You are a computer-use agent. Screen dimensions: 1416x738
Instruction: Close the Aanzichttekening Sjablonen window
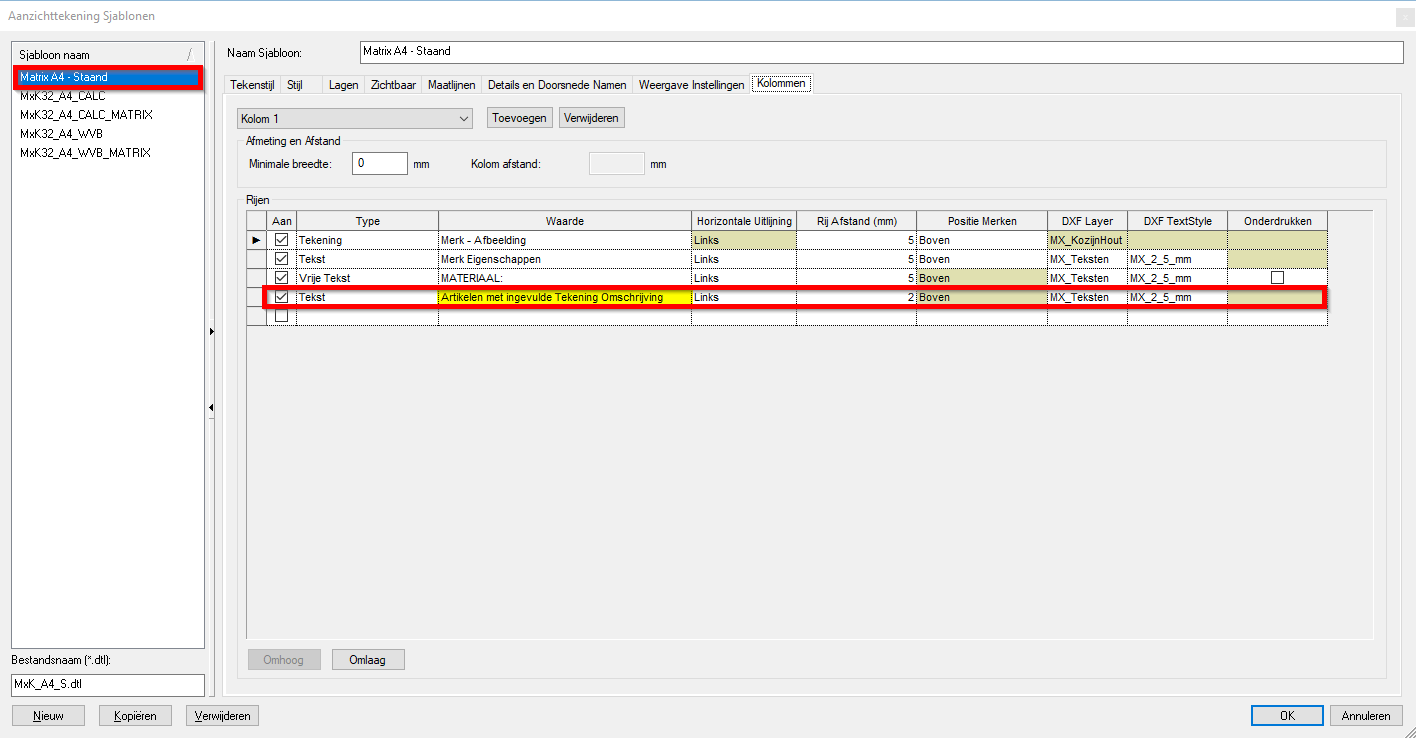(x=1404, y=16)
